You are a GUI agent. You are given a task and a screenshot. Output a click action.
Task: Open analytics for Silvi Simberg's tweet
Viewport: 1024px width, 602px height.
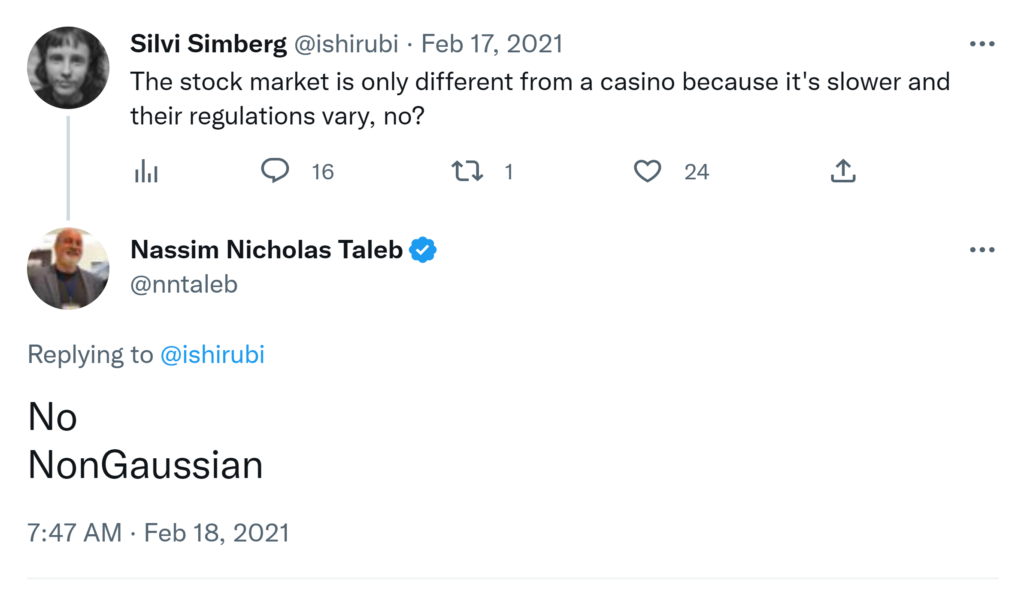(x=146, y=172)
